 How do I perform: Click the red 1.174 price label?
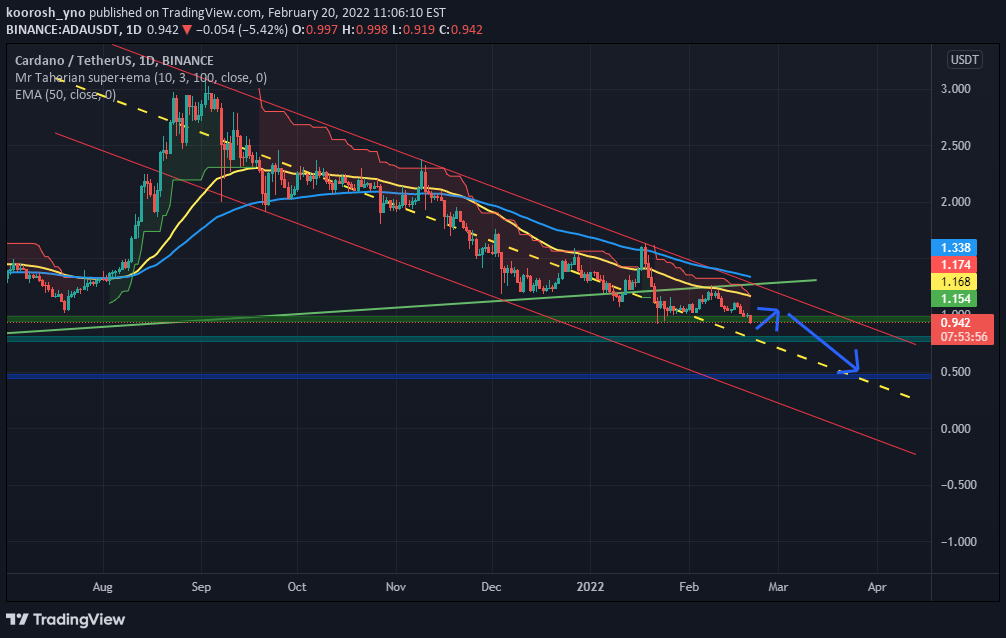955,264
